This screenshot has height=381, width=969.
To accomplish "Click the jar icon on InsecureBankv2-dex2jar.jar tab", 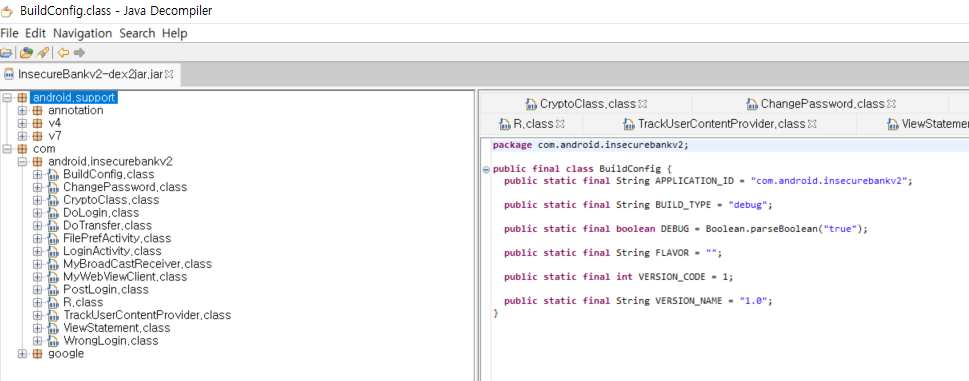I will tap(9, 74).
